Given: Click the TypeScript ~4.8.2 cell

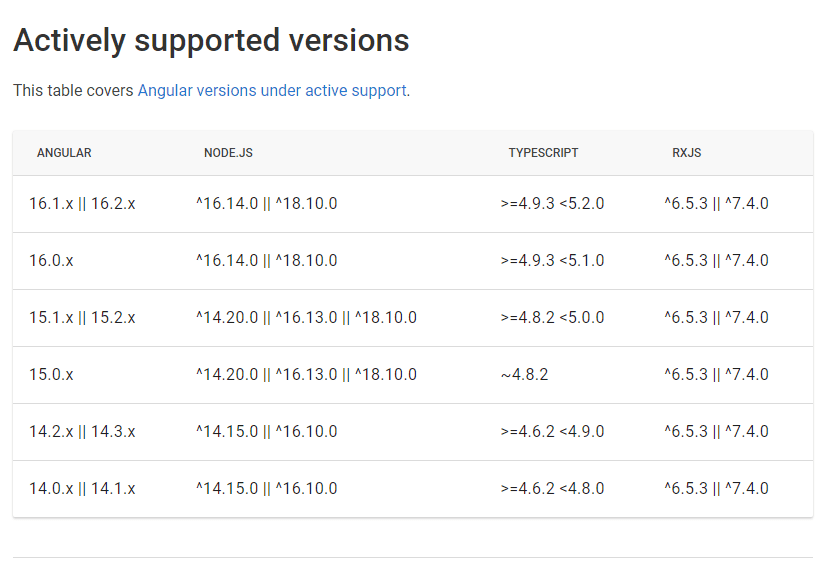Looking at the screenshot, I should click(524, 375).
